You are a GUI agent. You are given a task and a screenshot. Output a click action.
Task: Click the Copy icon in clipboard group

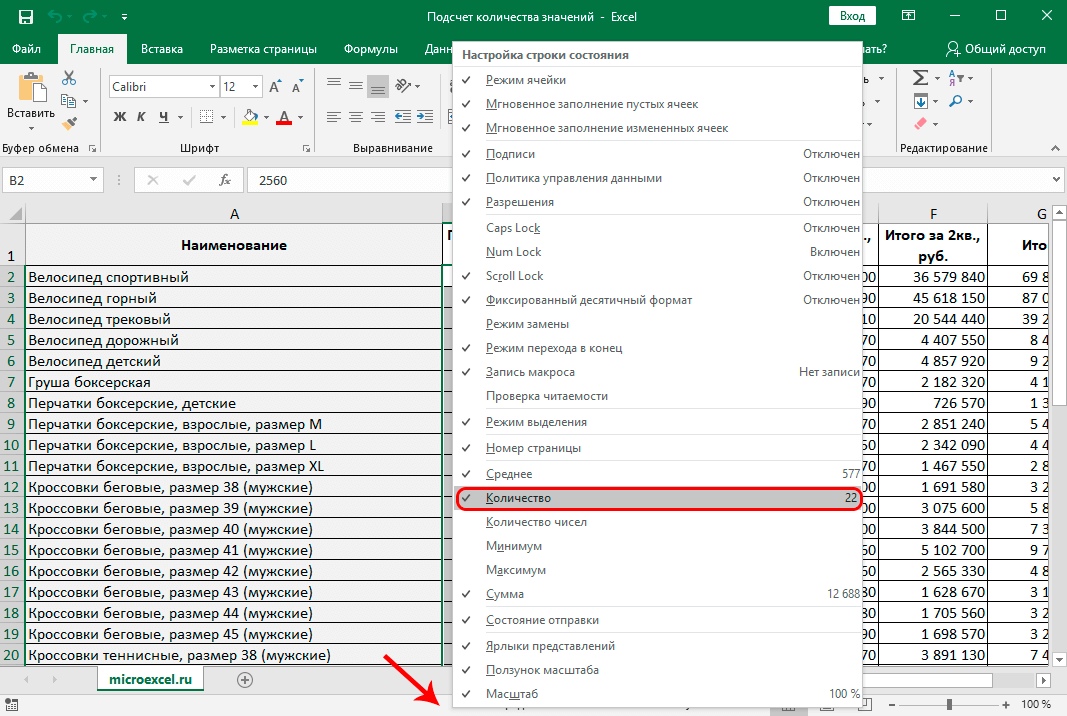(x=69, y=101)
